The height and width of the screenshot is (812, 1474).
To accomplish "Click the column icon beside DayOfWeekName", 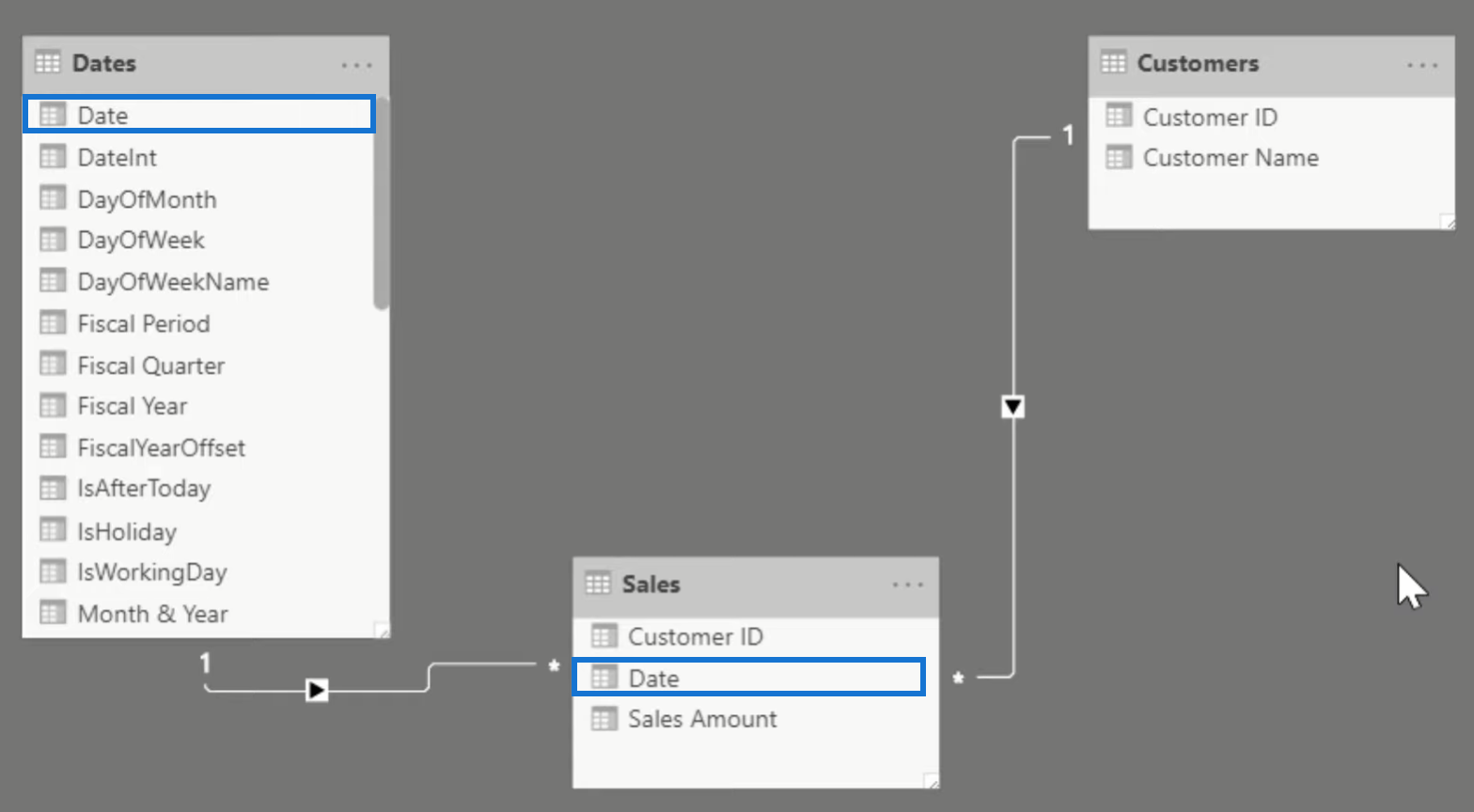I will [x=53, y=281].
